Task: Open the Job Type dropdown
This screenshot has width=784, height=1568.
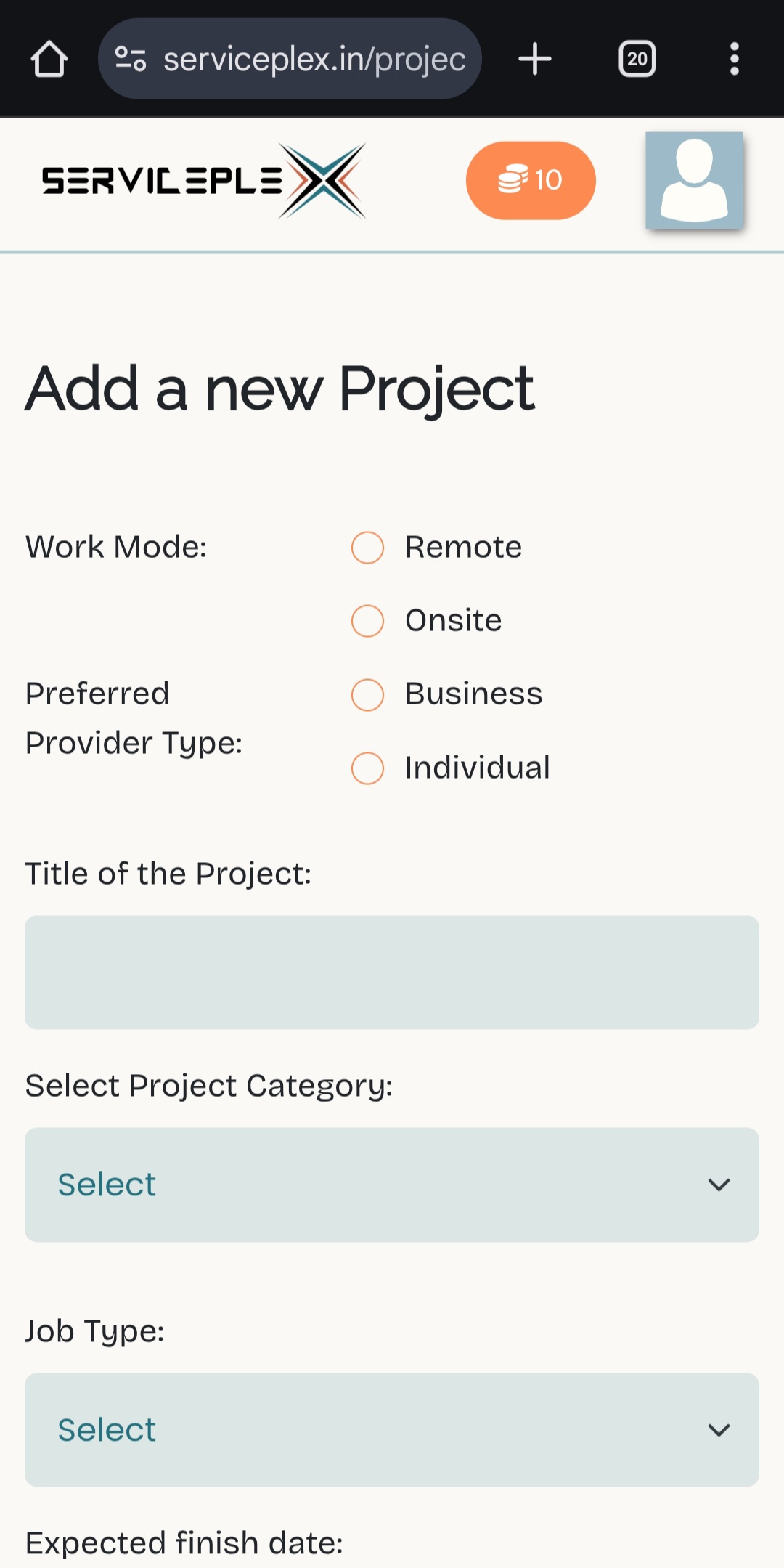Action: pos(392,1429)
